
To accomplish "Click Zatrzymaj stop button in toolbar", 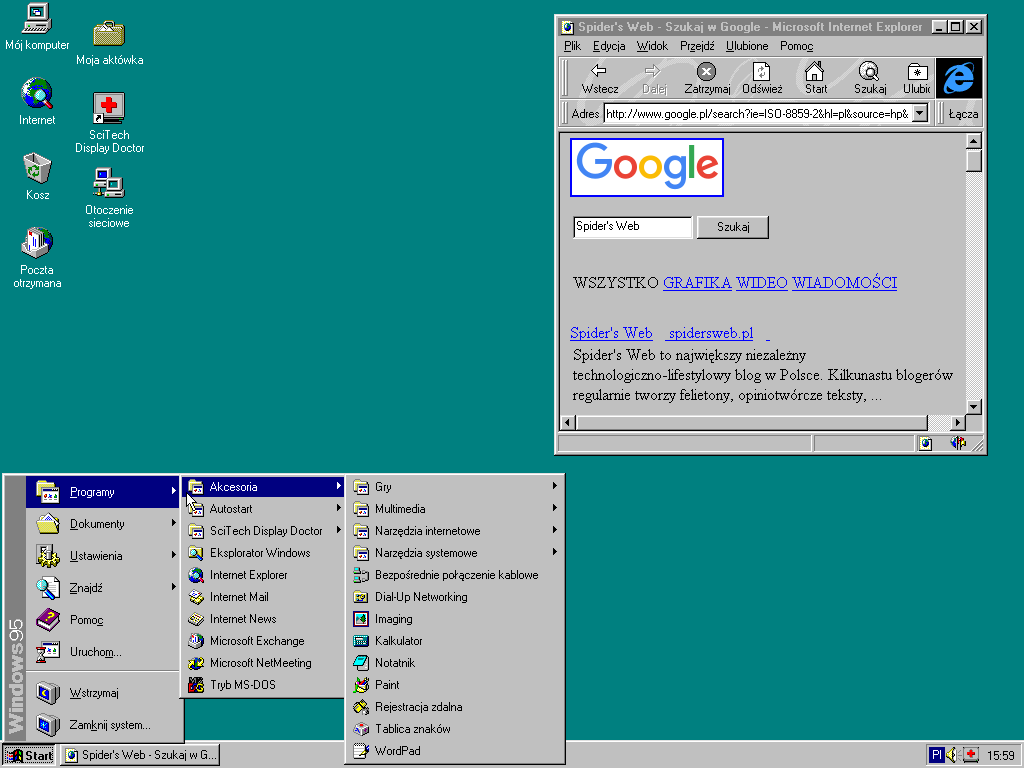I will tap(707, 78).
